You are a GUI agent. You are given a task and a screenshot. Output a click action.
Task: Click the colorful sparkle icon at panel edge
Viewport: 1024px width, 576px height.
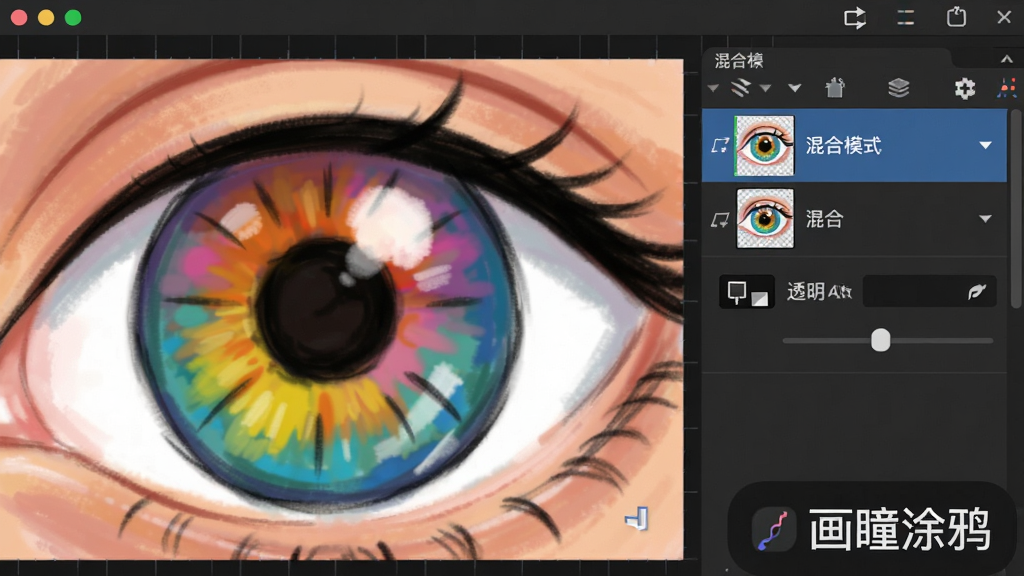coord(1006,88)
